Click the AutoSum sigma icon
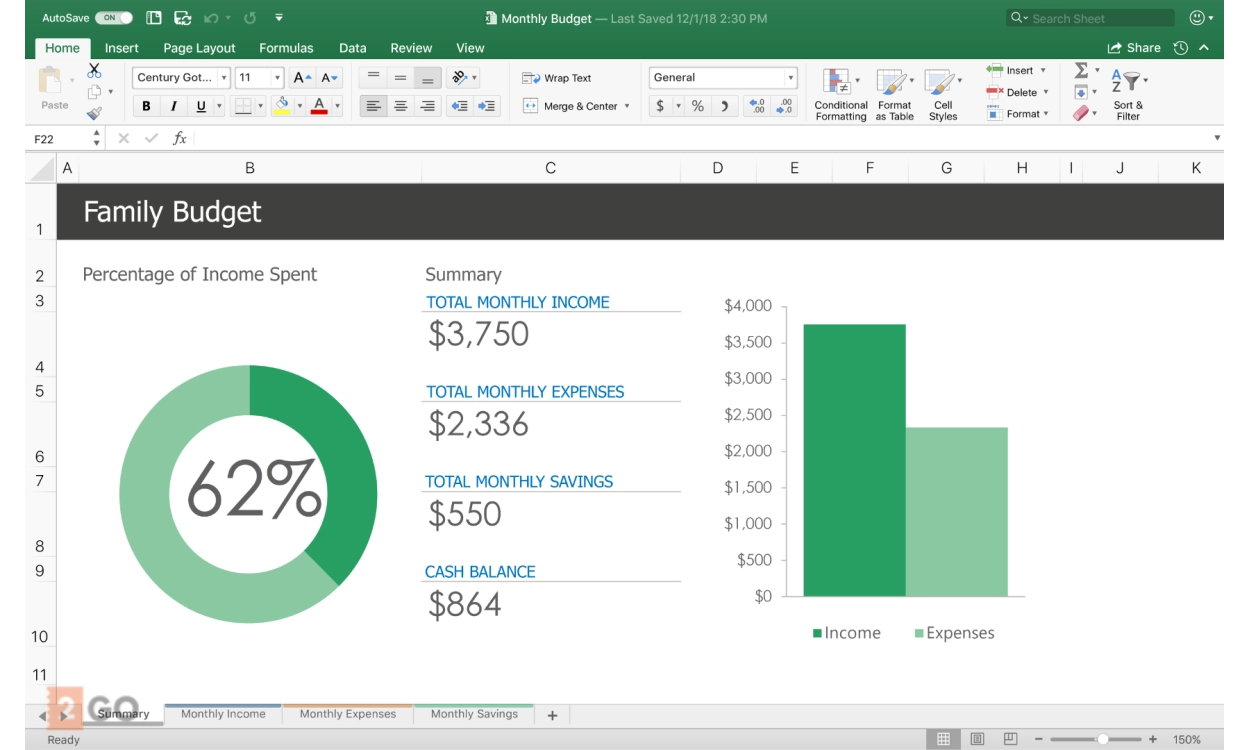Image resolution: width=1250 pixels, height=750 pixels. tap(1081, 71)
